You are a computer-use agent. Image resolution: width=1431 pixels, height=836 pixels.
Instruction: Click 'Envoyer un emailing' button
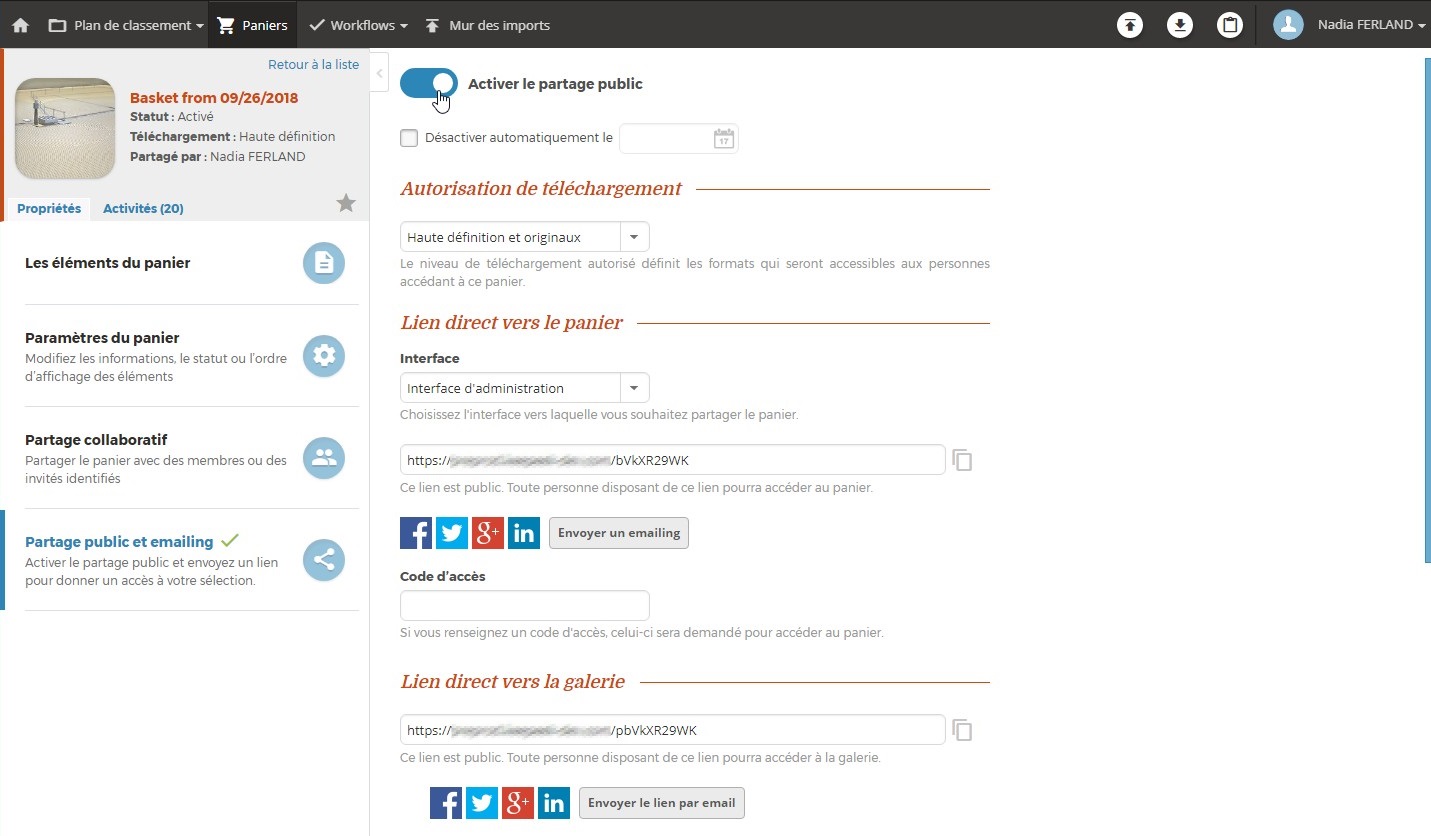coord(619,533)
